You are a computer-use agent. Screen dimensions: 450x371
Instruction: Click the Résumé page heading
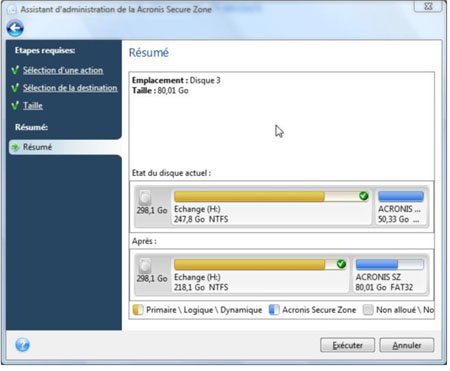[149, 53]
